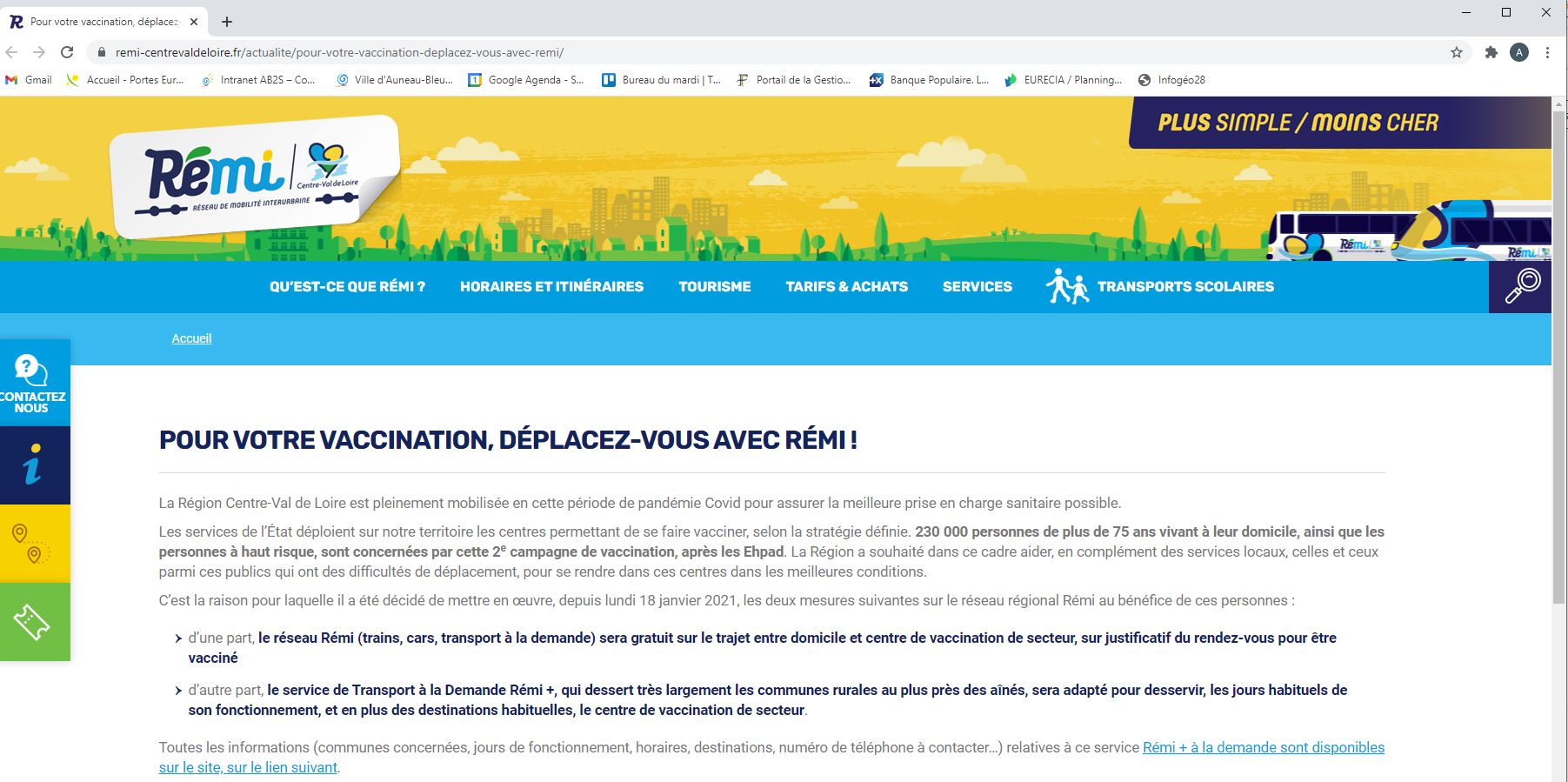Click the 'd'autre part' bullet paragraph
Viewport: 1568px width, 782px height.
[x=768, y=700]
